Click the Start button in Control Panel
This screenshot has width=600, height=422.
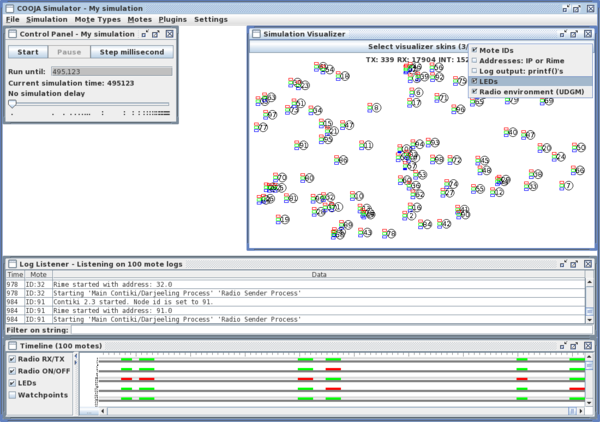pos(28,52)
